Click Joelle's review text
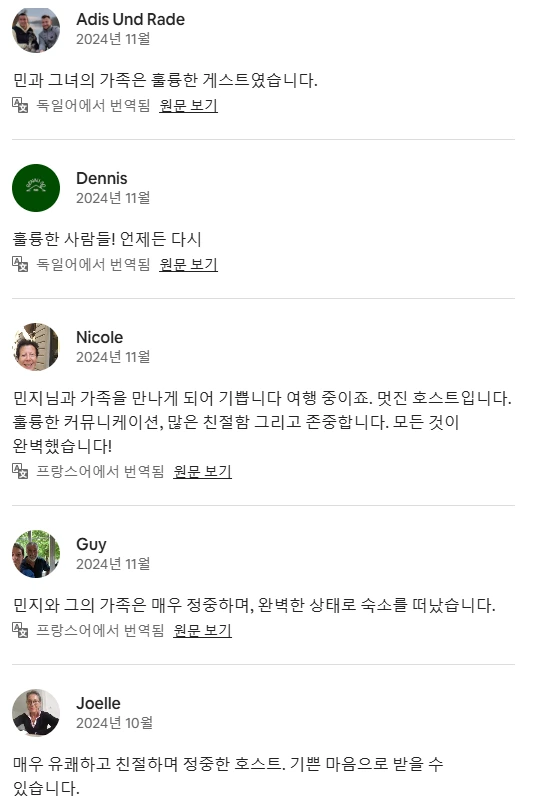This screenshot has width=538, height=802. coord(228,775)
